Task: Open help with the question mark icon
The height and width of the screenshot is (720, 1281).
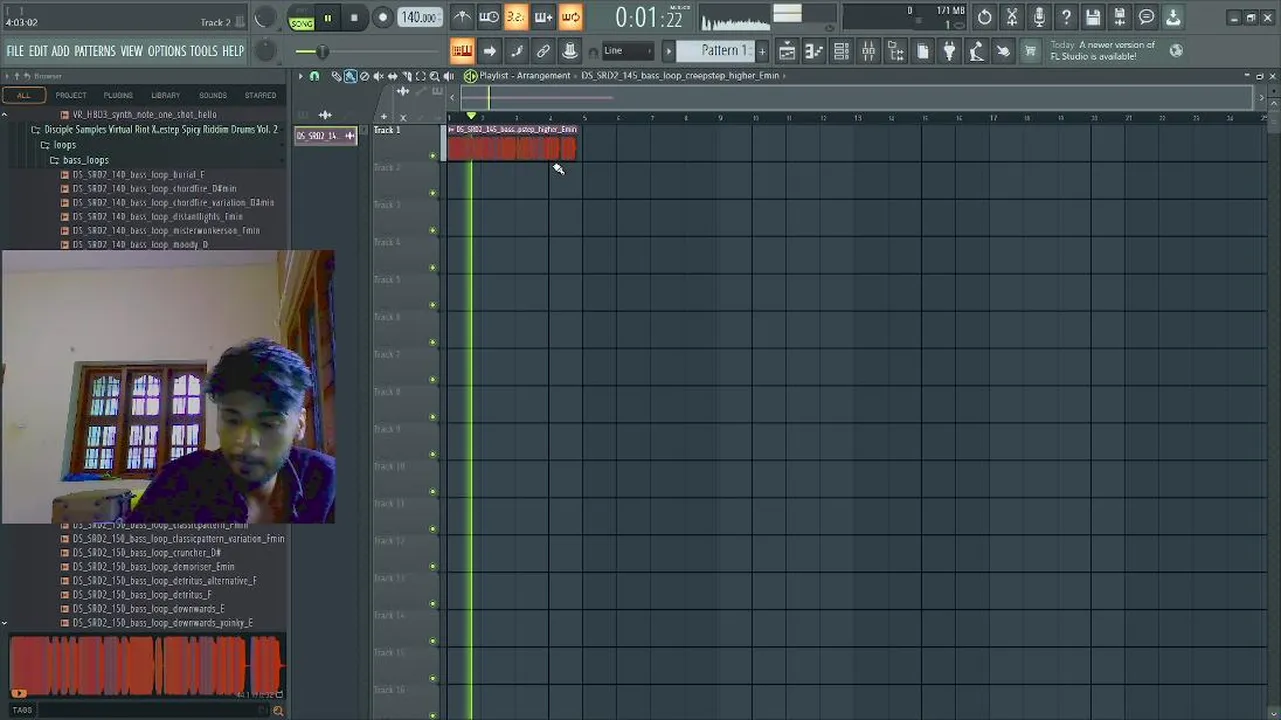Action: pos(1066,17)
